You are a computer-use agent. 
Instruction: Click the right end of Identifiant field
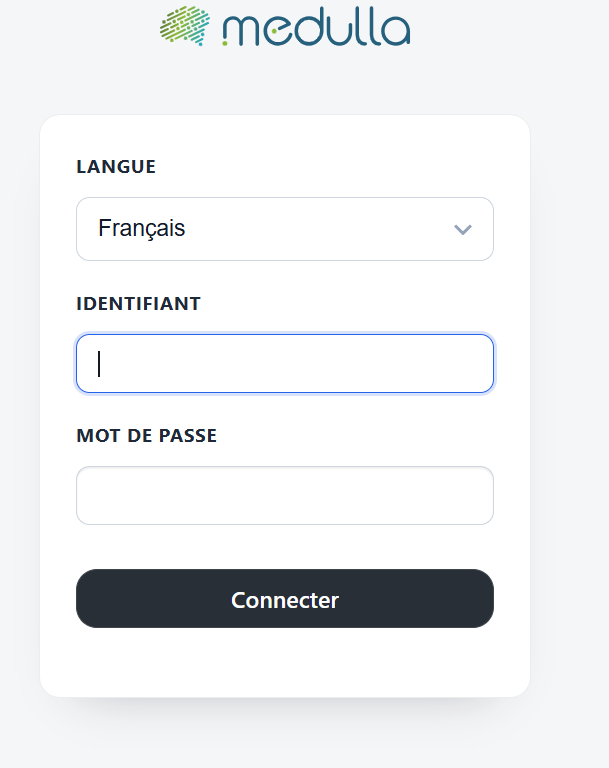[x=475, y=363]
